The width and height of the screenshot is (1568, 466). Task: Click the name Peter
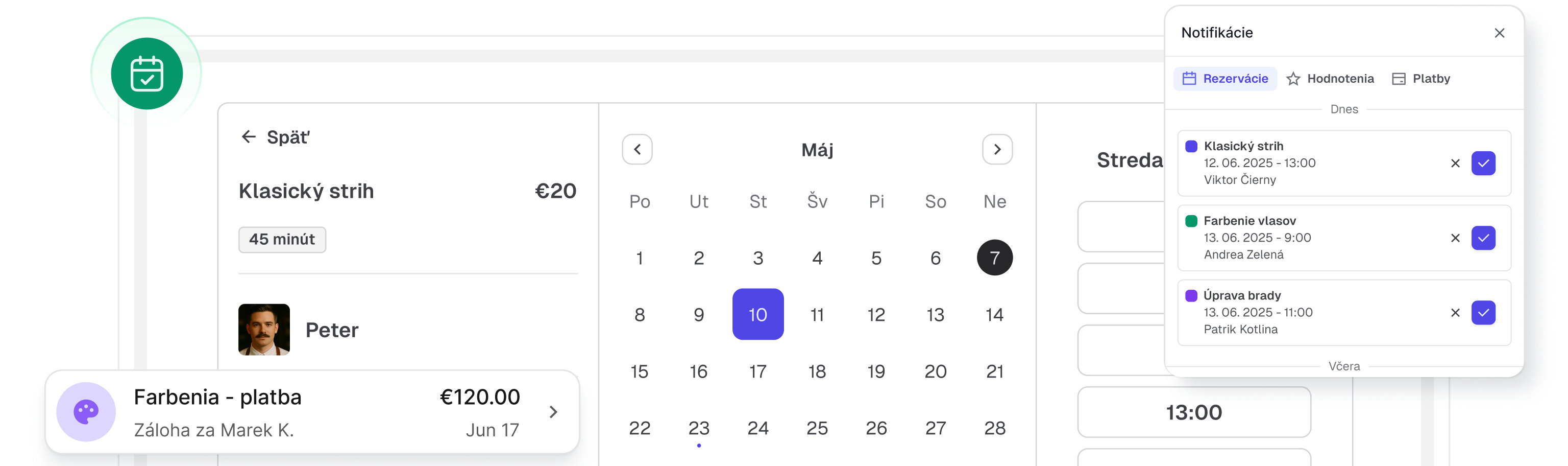pyautogui.click(x=332, y=330)
